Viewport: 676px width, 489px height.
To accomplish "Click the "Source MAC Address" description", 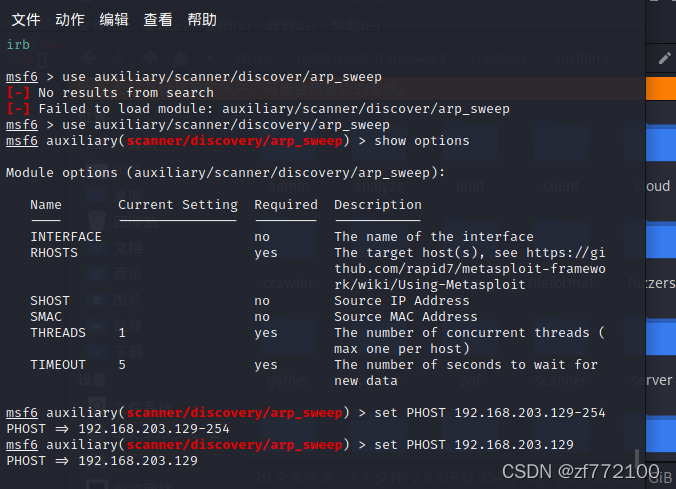I will click(406, 317).
